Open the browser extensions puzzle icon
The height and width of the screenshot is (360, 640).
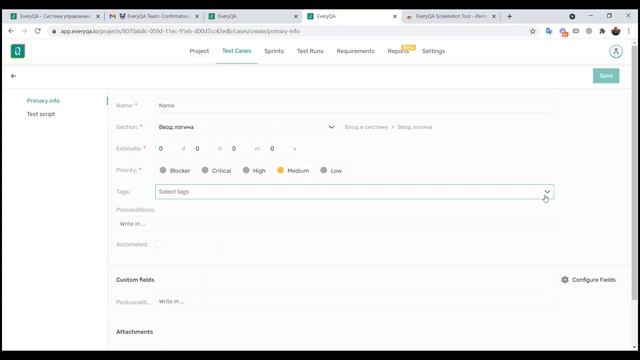pyautogui.click(x=602, y=31)
